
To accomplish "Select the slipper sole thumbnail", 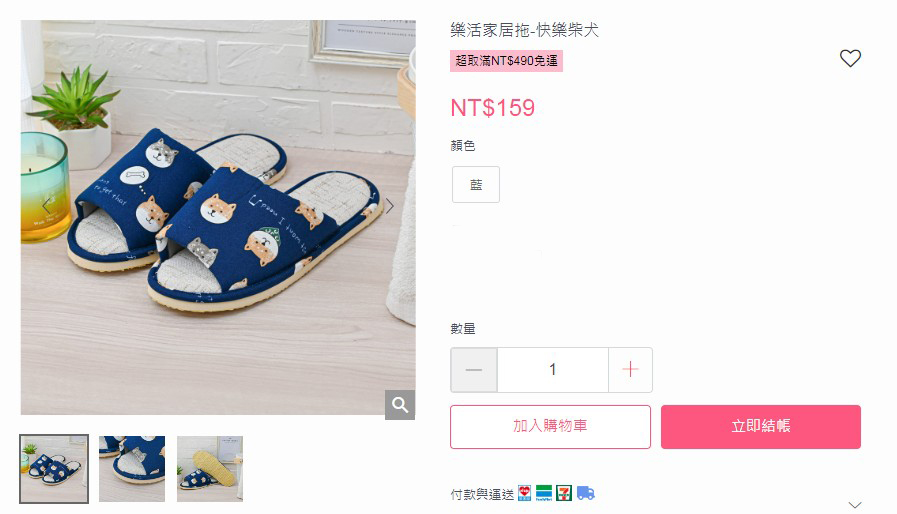I will coord(210,469).
